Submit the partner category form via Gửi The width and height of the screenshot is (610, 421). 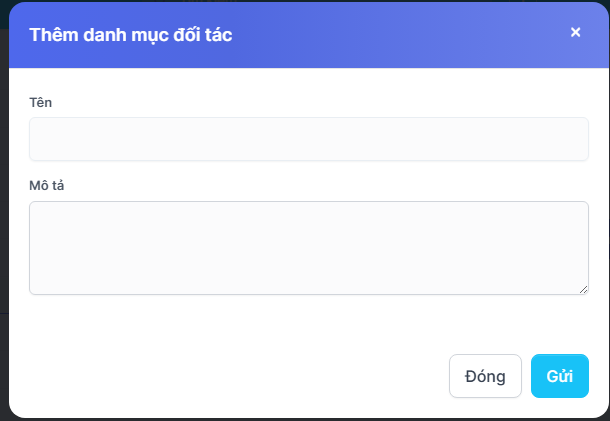[x=559, y=376]
